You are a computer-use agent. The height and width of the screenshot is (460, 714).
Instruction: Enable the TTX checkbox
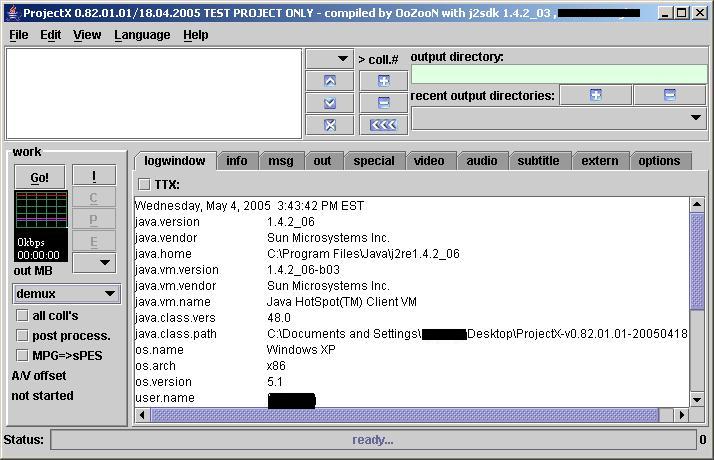point(144,184)
